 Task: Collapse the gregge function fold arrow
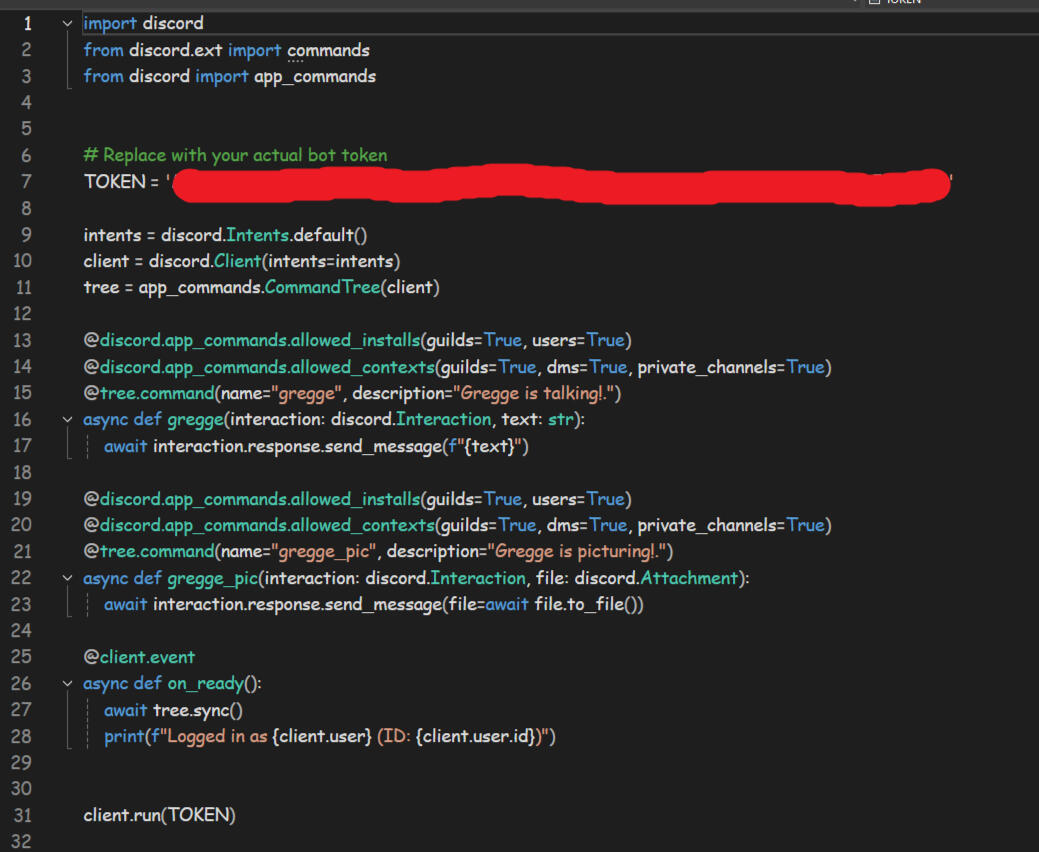point(67,420)
